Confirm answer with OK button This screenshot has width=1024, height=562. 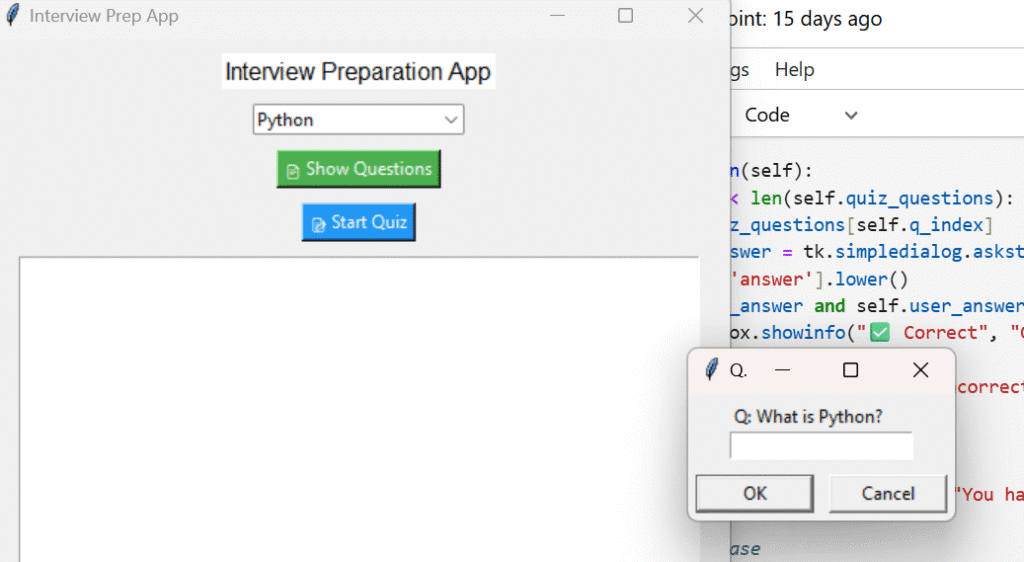tap(754, 493)
